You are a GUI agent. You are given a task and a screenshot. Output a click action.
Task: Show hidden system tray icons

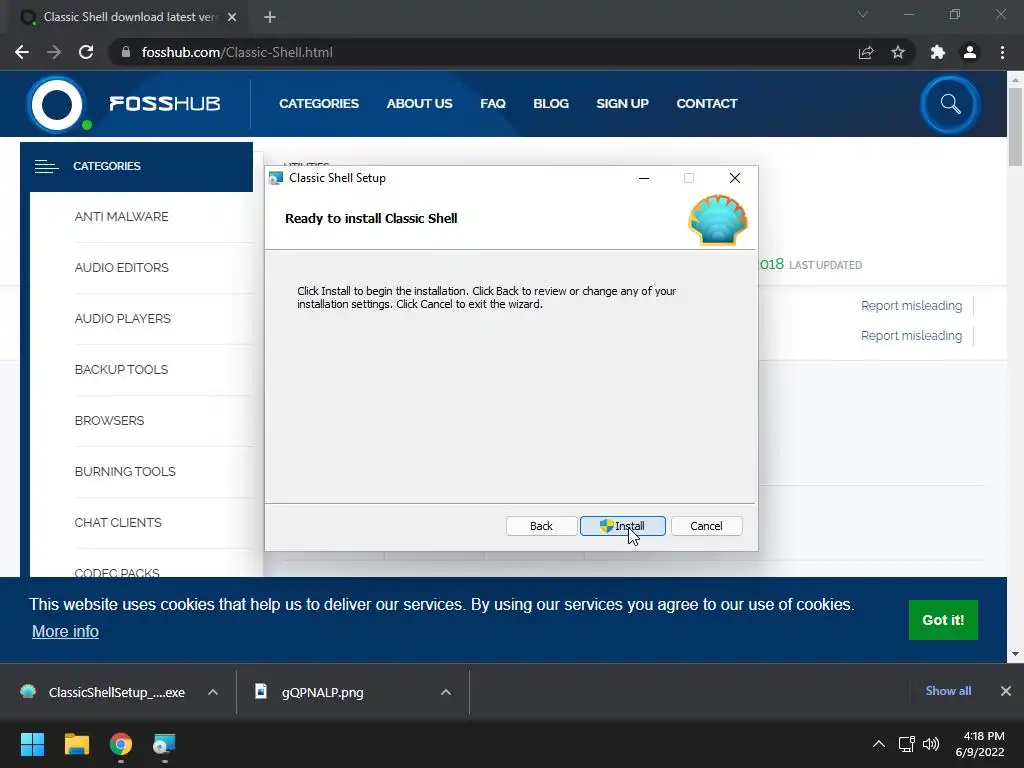pos(879,744)
